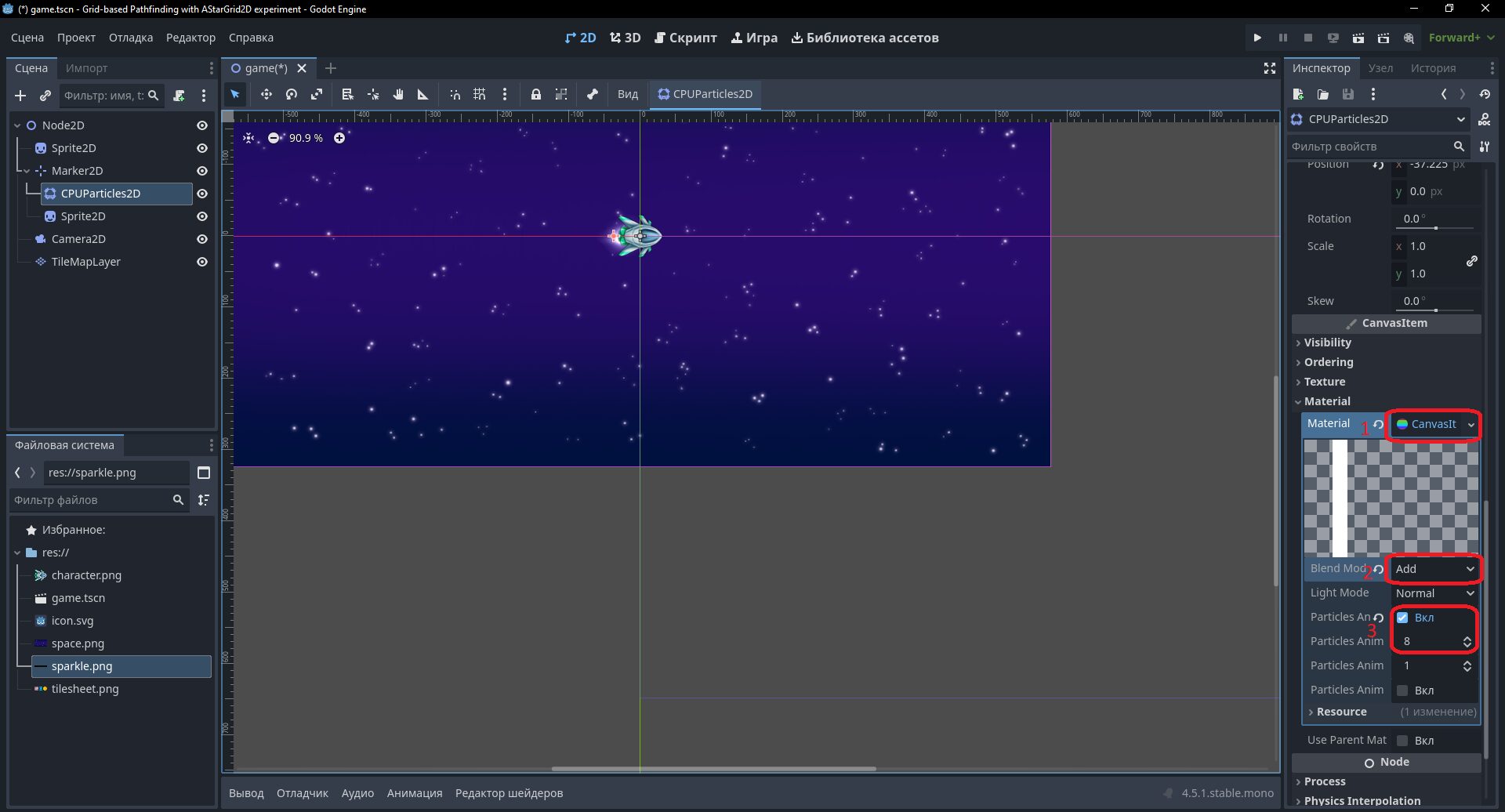The image size is (1505, 812).
Task: Enable Use Parent Material checkbox
Action: pyautogui.click(x=1402, y=741)
